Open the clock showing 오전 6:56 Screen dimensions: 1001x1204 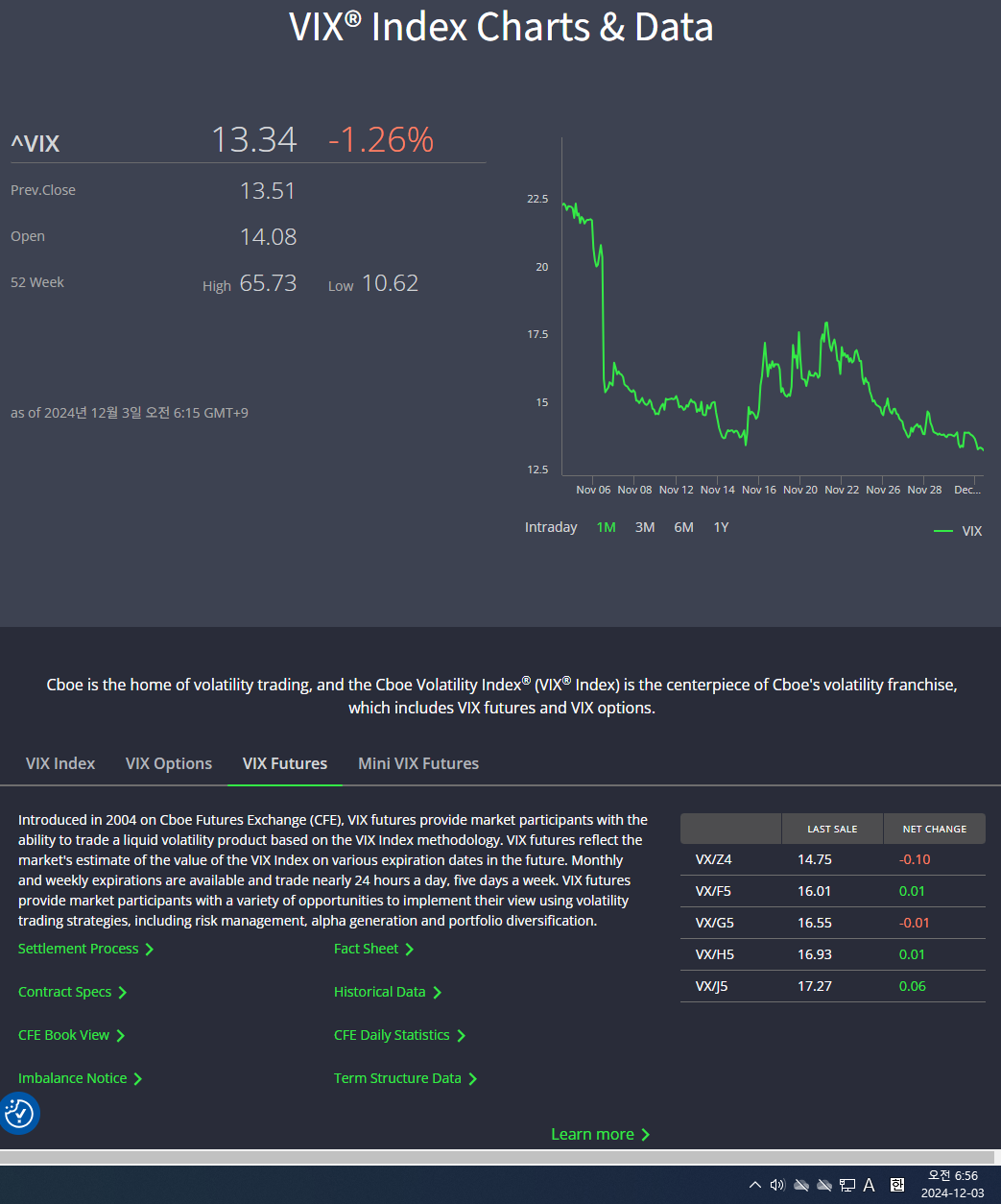coord(953,1175)
